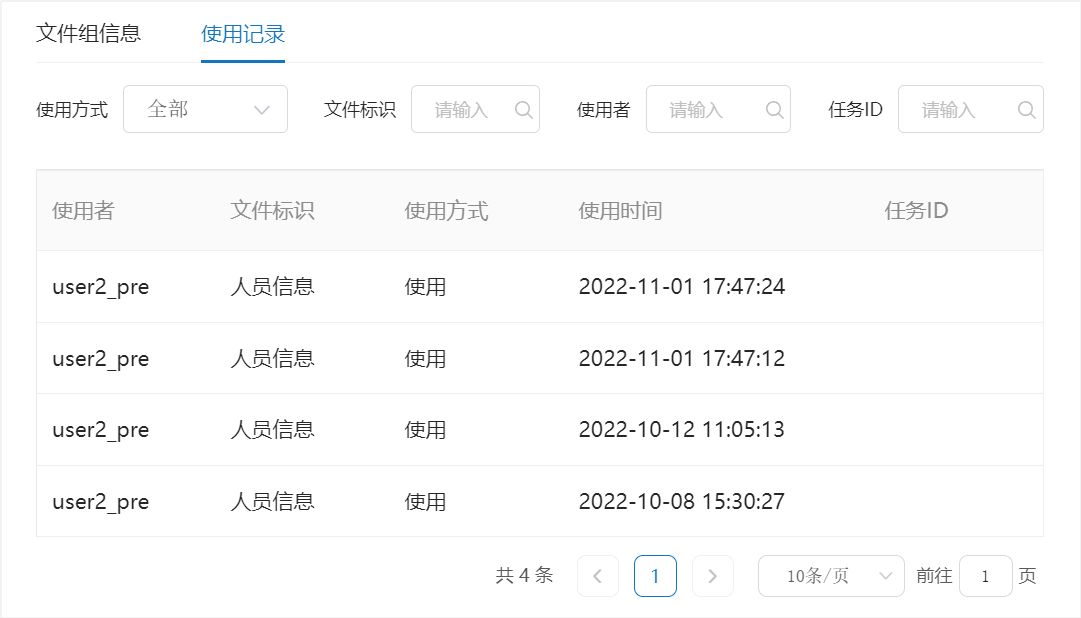Click search icon in 任务ID field
This screenshot has height=618, width=1081.
pyautogui.click(x=1026, y=110)
